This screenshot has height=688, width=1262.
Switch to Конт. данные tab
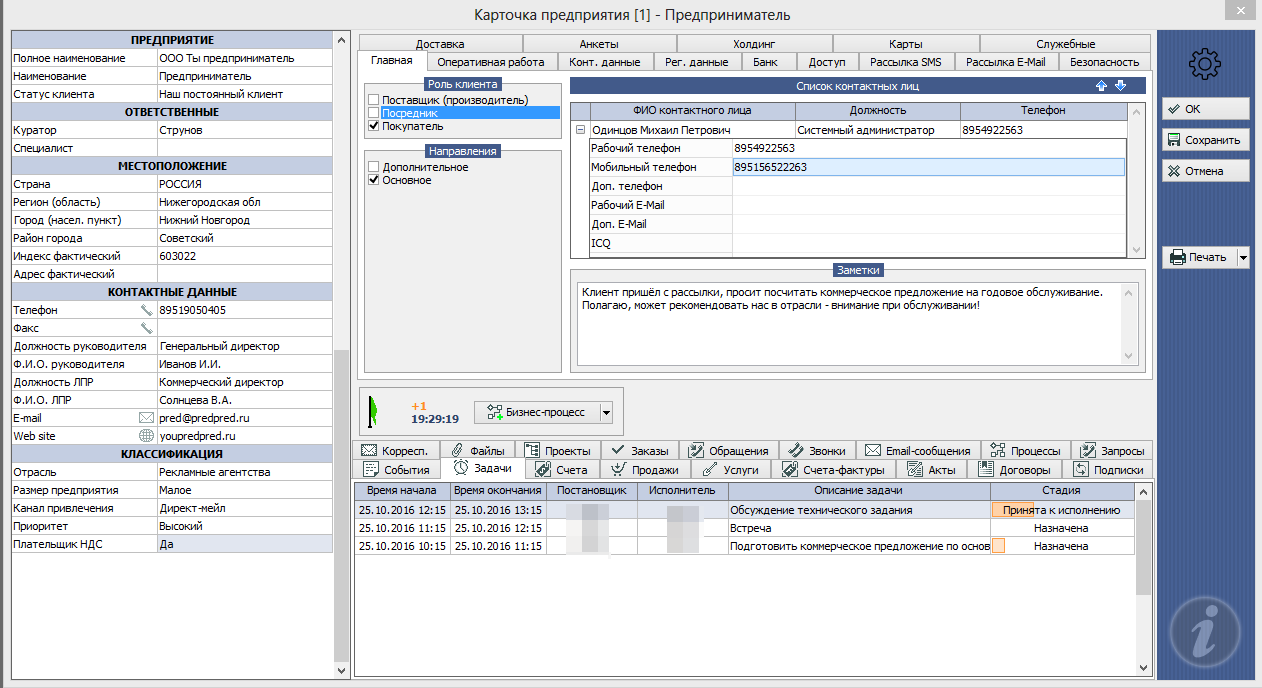[605, 62]
